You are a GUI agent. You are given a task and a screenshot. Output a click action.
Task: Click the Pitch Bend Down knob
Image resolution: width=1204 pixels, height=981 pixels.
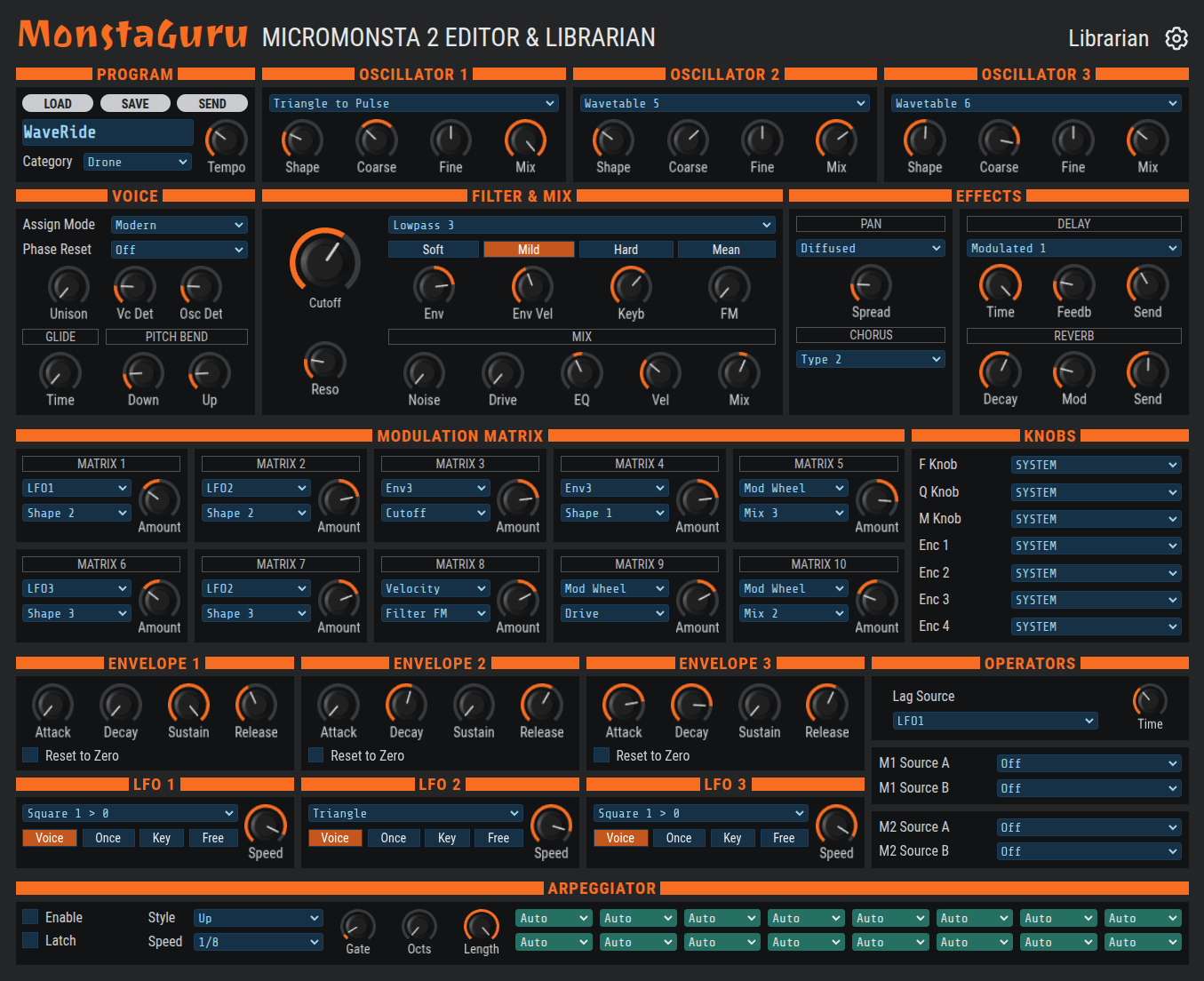click(143, 373)
